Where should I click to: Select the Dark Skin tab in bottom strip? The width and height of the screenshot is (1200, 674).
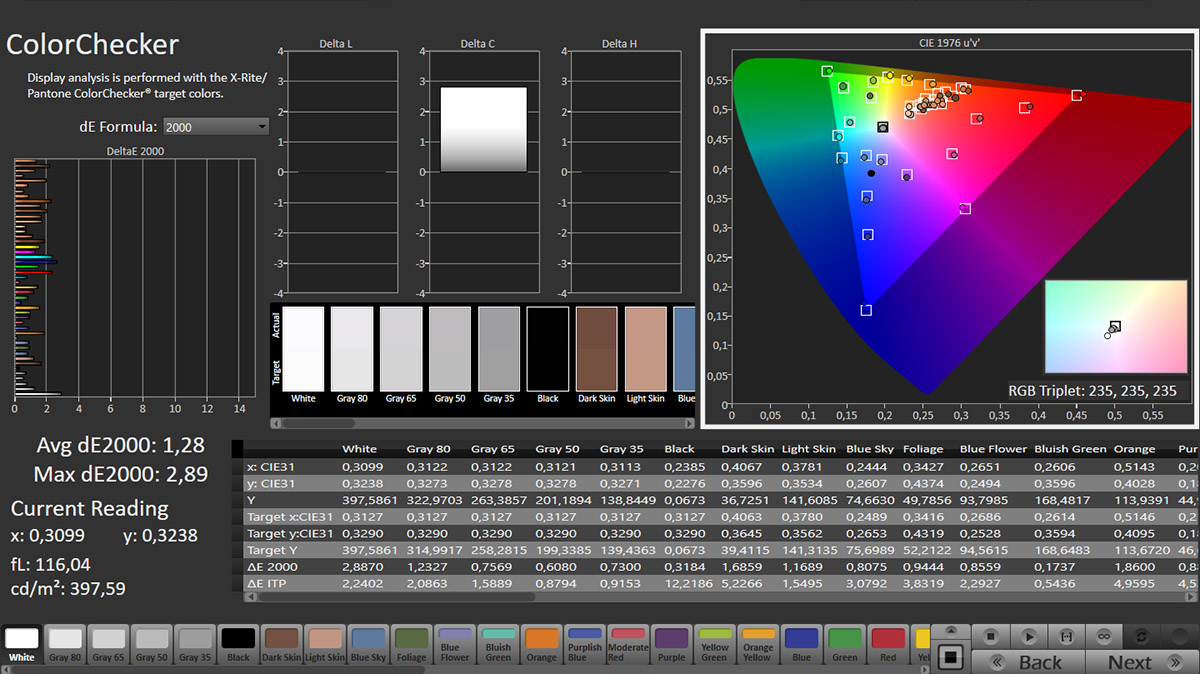coord(283,645)
